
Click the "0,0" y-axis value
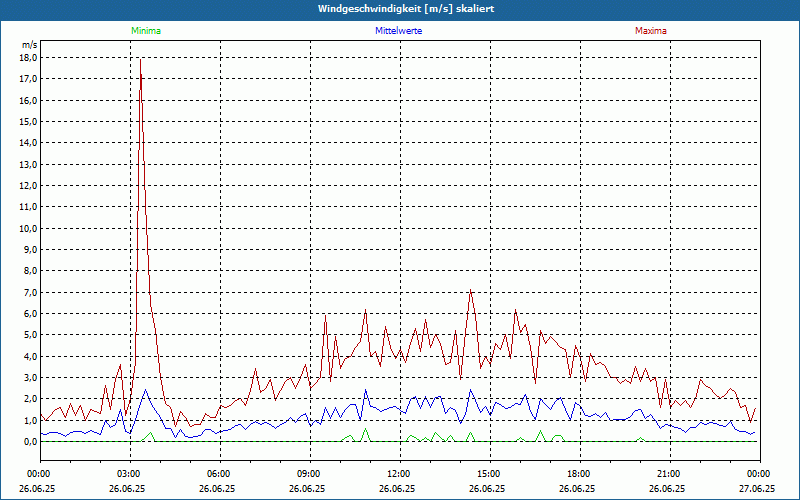coord(31,442)
